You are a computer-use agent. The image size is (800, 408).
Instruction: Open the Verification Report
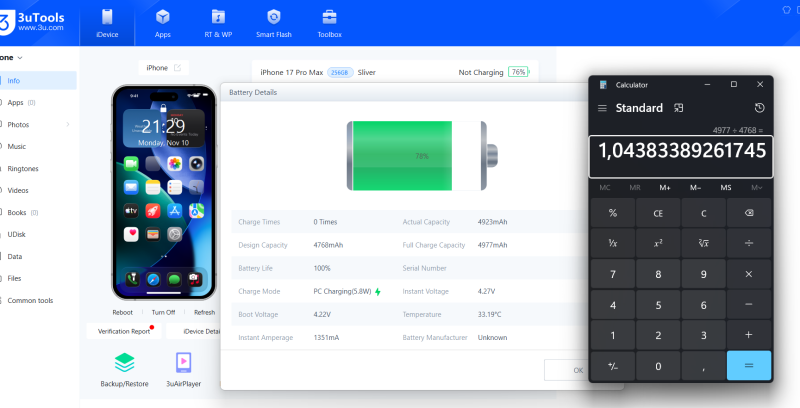(124, 331)
